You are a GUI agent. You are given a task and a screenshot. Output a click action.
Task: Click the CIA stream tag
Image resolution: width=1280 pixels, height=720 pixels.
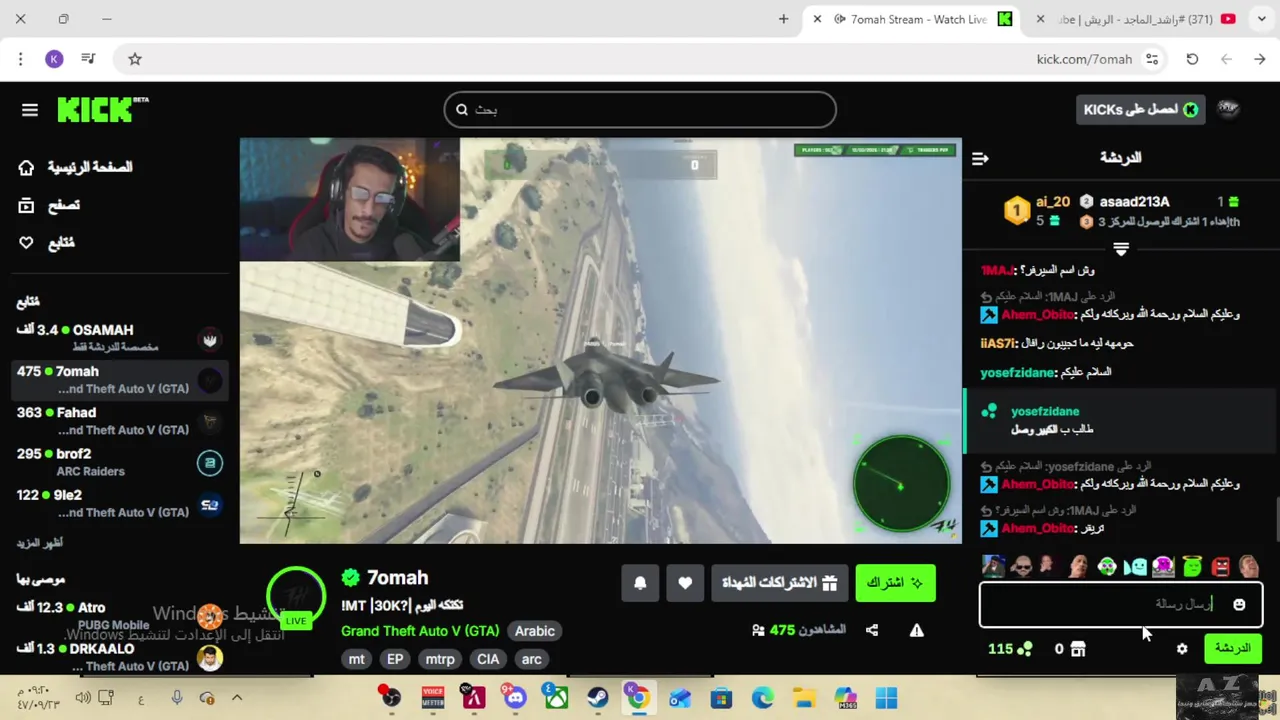[x=488, y=659]
